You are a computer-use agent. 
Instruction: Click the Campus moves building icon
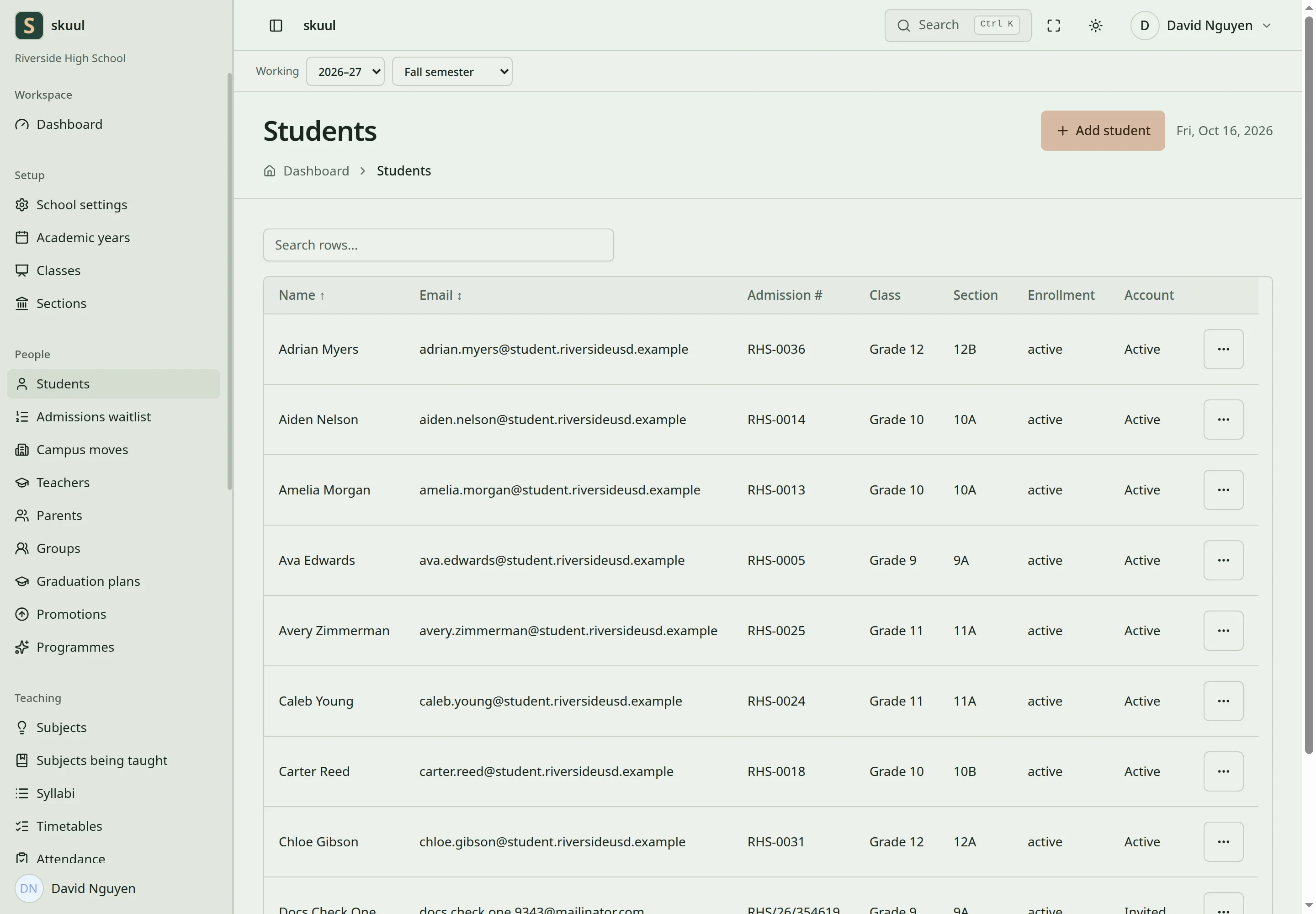[x=22, y=450]
